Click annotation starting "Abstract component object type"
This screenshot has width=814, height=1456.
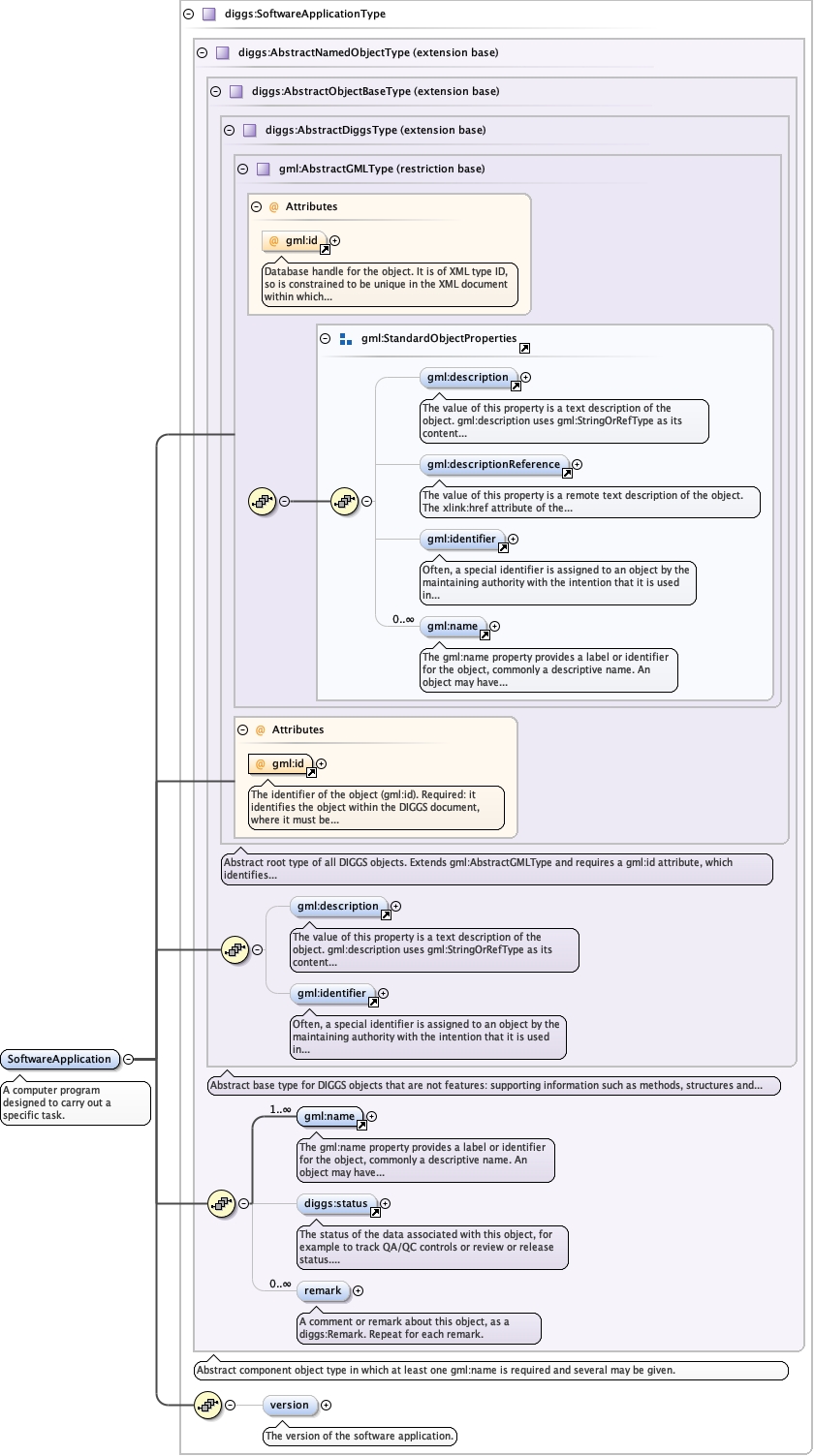tap(490, 1371)
